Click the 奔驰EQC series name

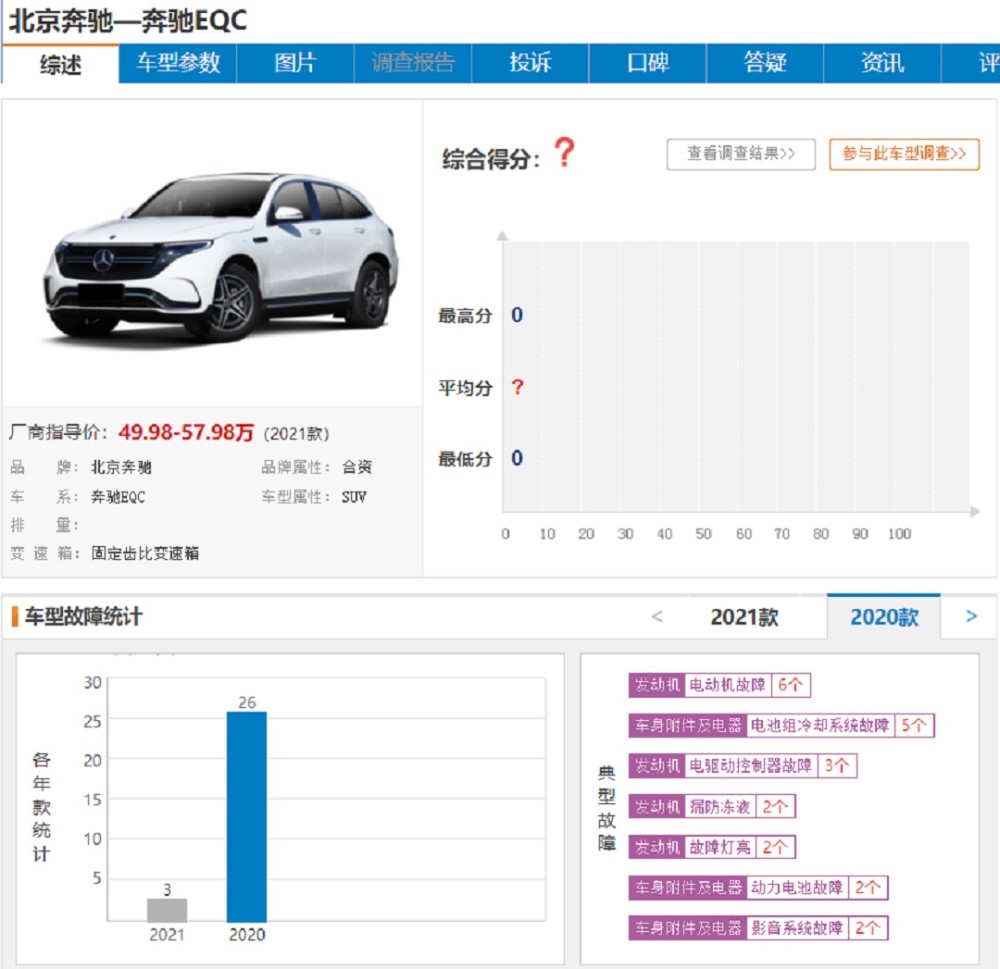coord(118,497)
